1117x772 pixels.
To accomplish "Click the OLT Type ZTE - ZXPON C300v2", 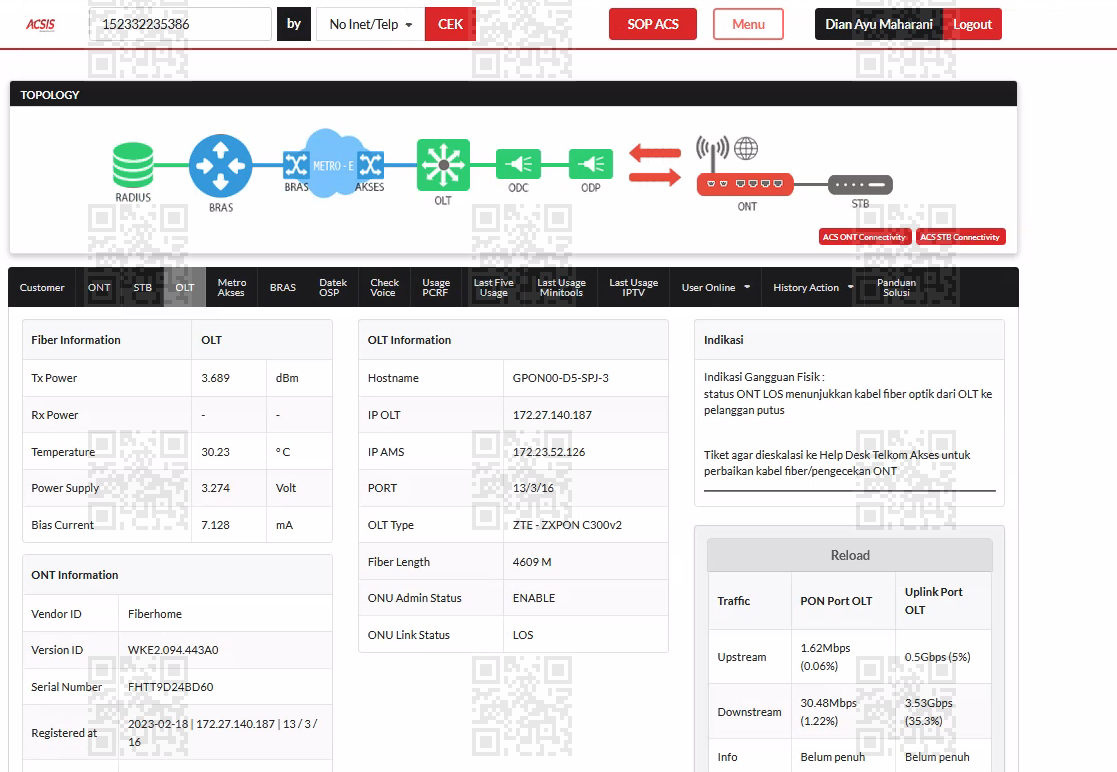I will click(x=567, y=526).
